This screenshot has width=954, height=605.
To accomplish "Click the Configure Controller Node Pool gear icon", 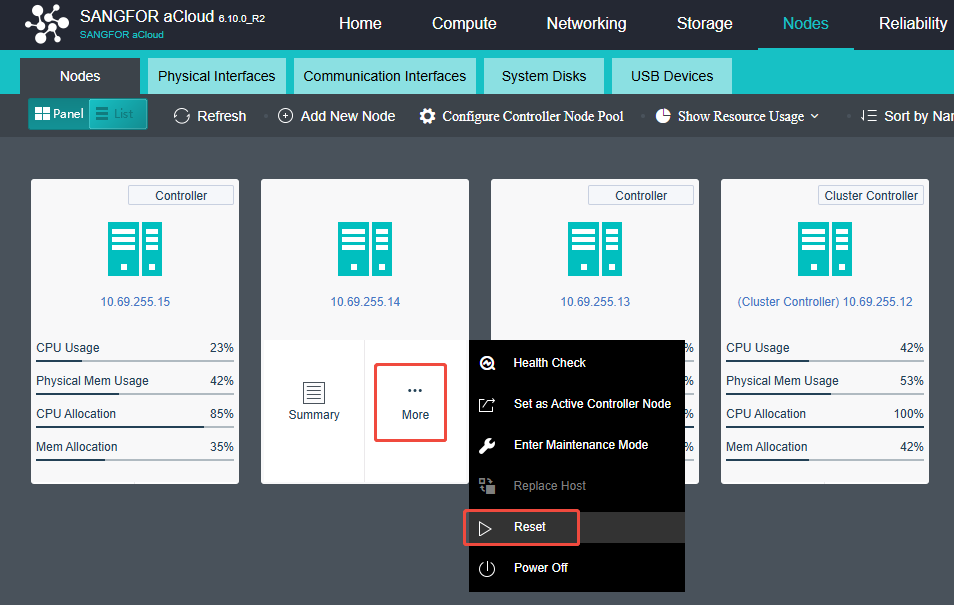I will click(427, 116).
